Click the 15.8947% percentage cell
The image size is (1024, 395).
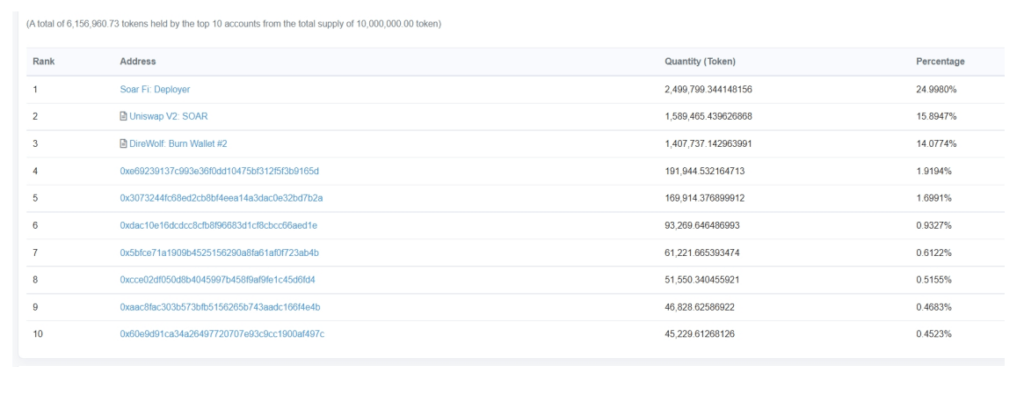[936, 116]
